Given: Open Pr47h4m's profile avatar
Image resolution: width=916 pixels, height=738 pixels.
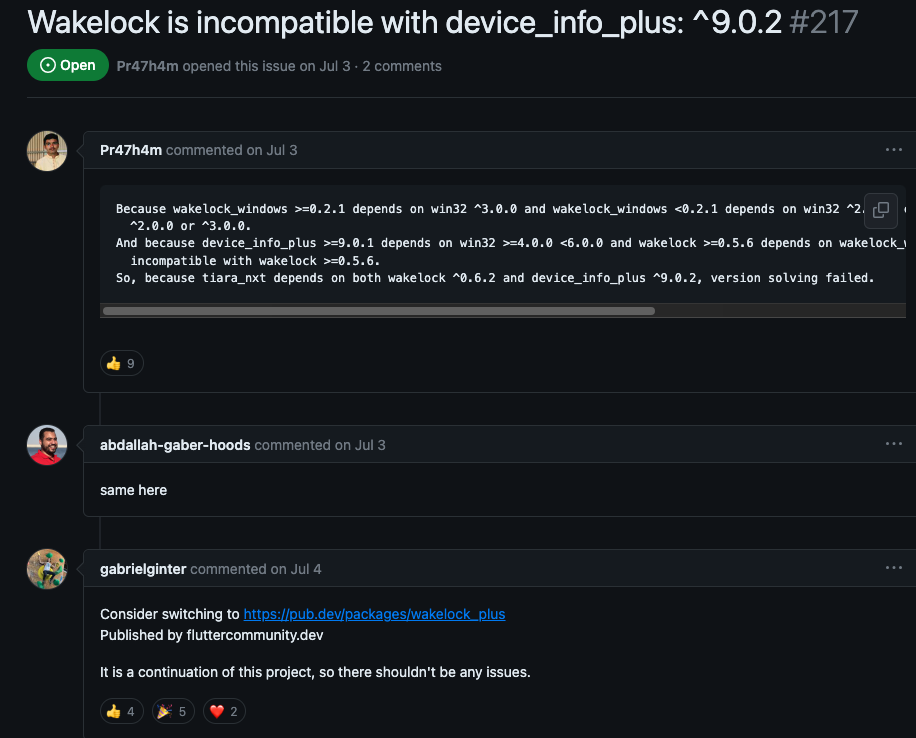Looking at the screenshot, I should [x=47, y=151].
